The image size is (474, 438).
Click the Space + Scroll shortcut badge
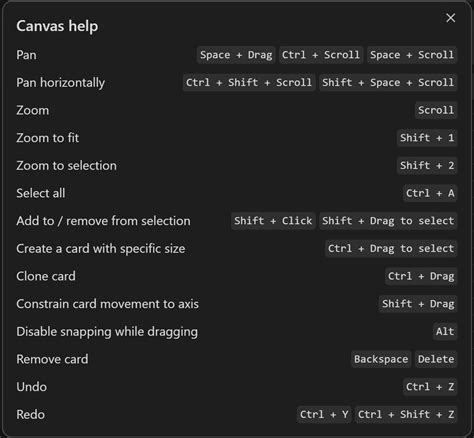point(412,55)
